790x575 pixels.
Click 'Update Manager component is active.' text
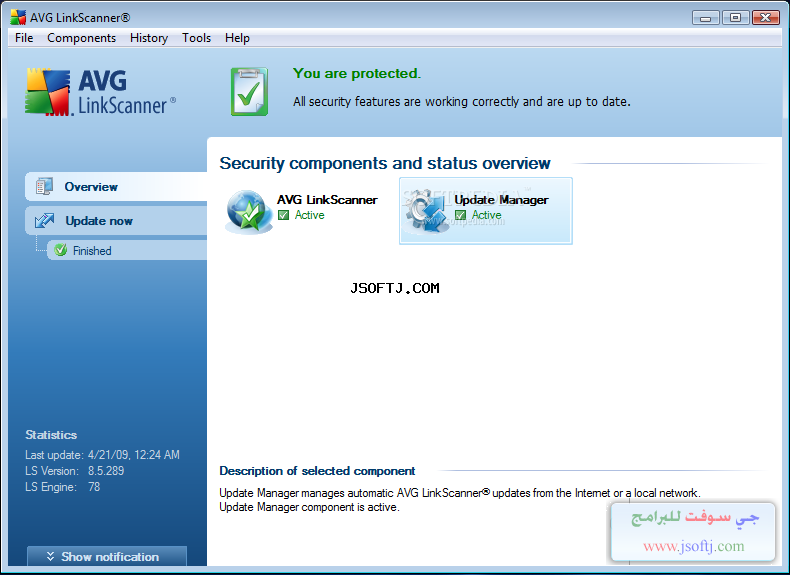[309, 507]
